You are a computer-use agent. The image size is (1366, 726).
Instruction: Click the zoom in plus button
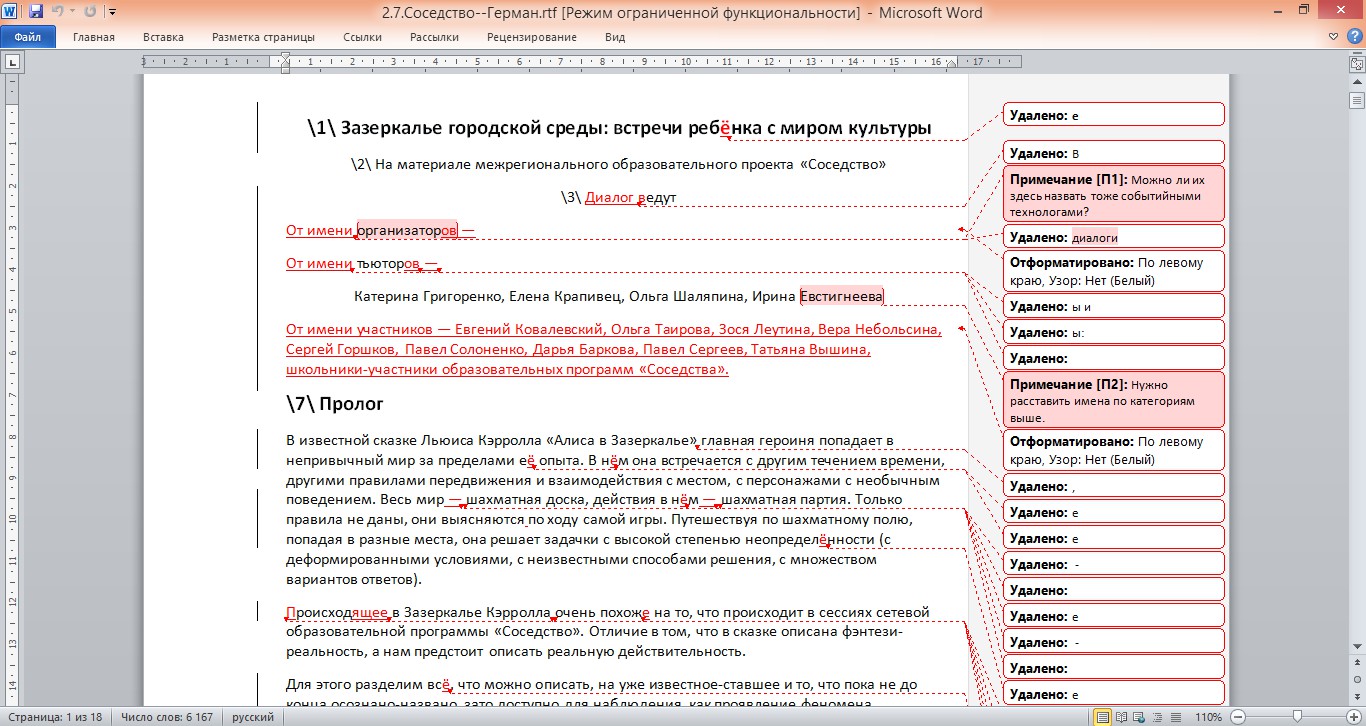(1352, 717)
